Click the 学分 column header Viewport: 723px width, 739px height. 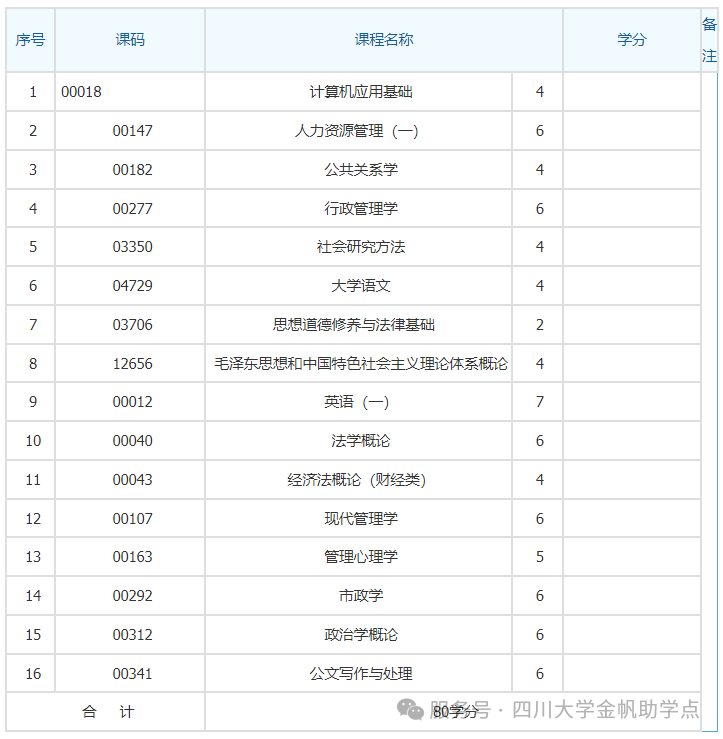click(632, 40)
